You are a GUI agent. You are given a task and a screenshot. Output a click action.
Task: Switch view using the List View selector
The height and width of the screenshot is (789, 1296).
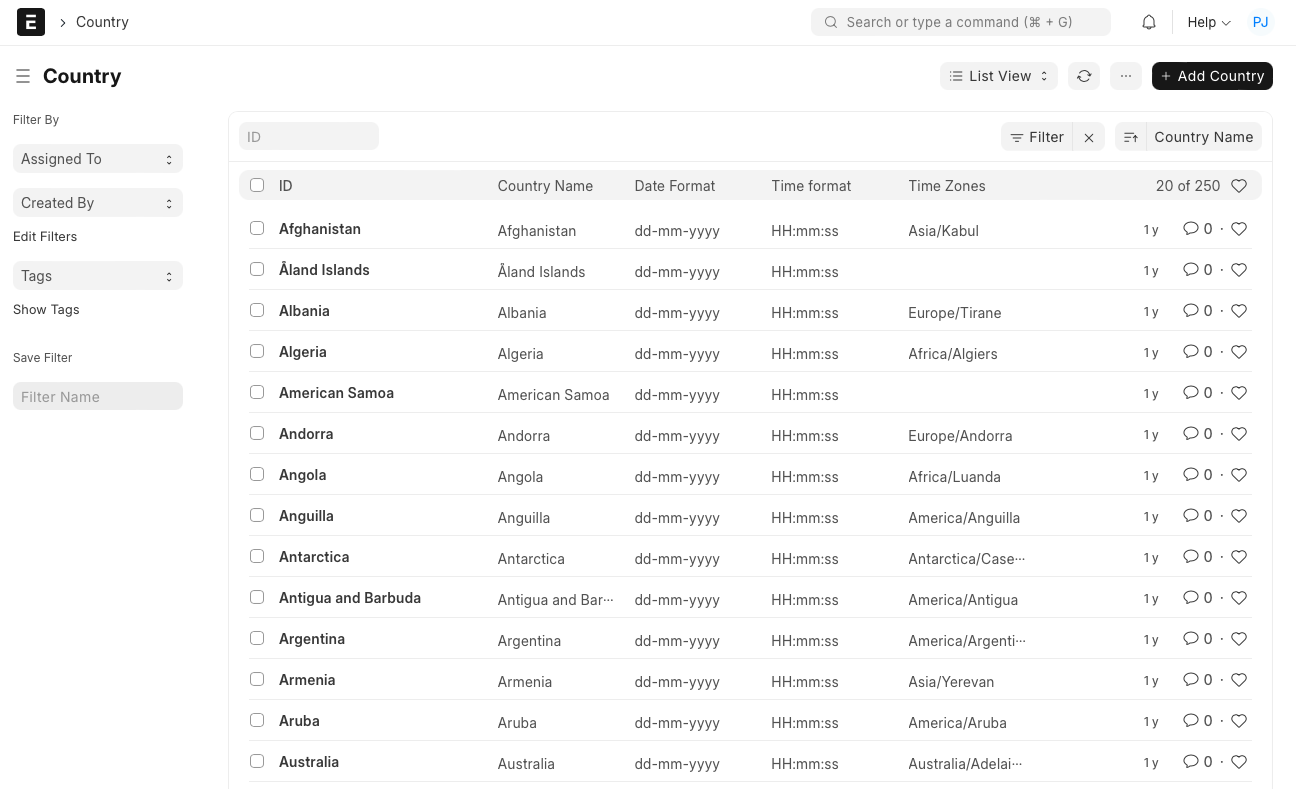(998, 76)
